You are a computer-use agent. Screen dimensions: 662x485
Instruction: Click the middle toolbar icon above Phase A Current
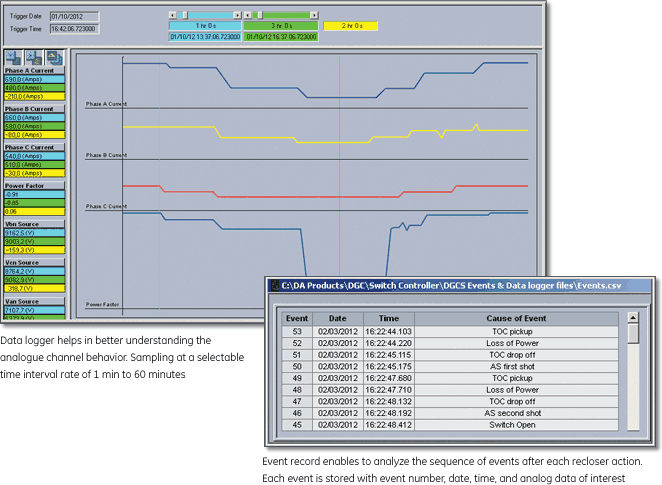[x=34, y=58]
